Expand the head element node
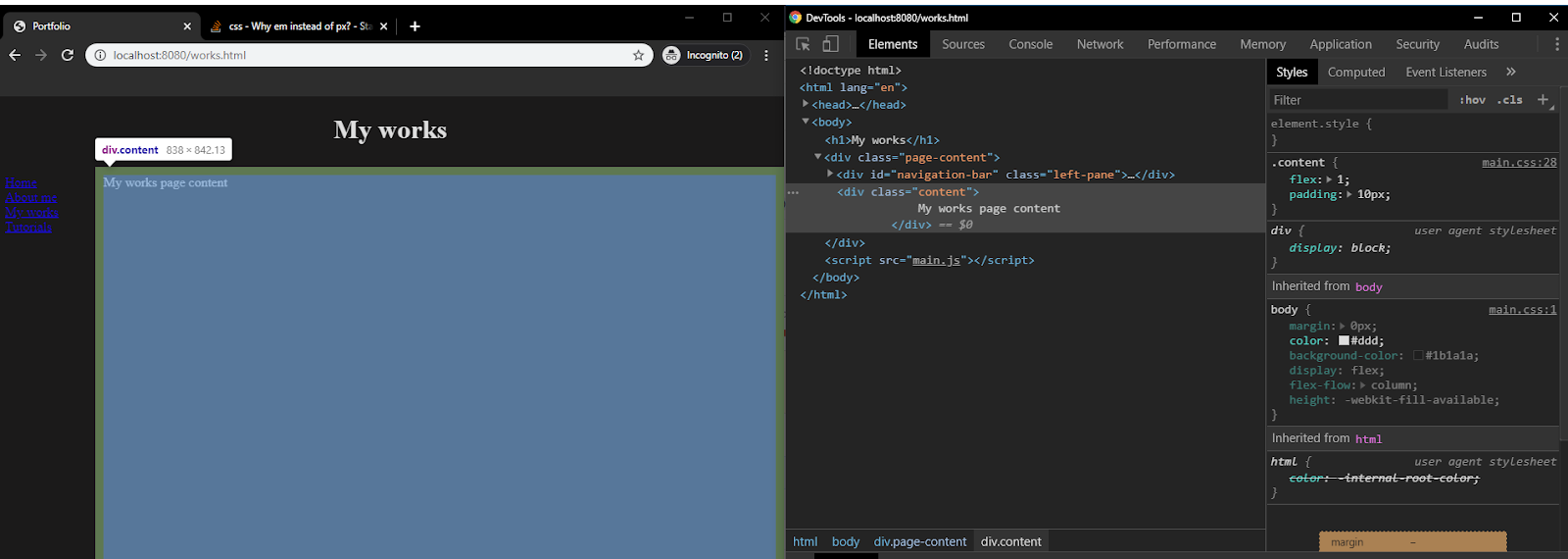The width and height of the screenshot is (1568, 559). 806,104
